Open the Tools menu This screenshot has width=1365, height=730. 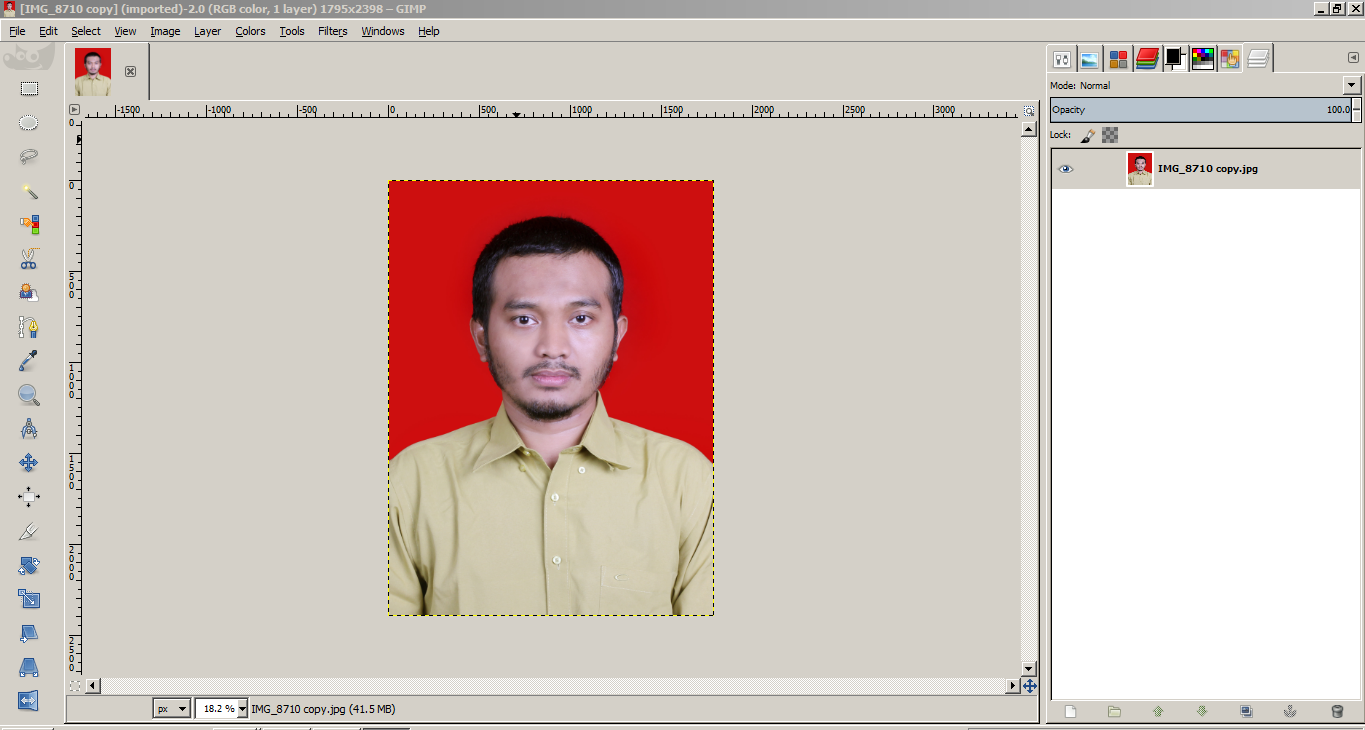pos(292,31)
